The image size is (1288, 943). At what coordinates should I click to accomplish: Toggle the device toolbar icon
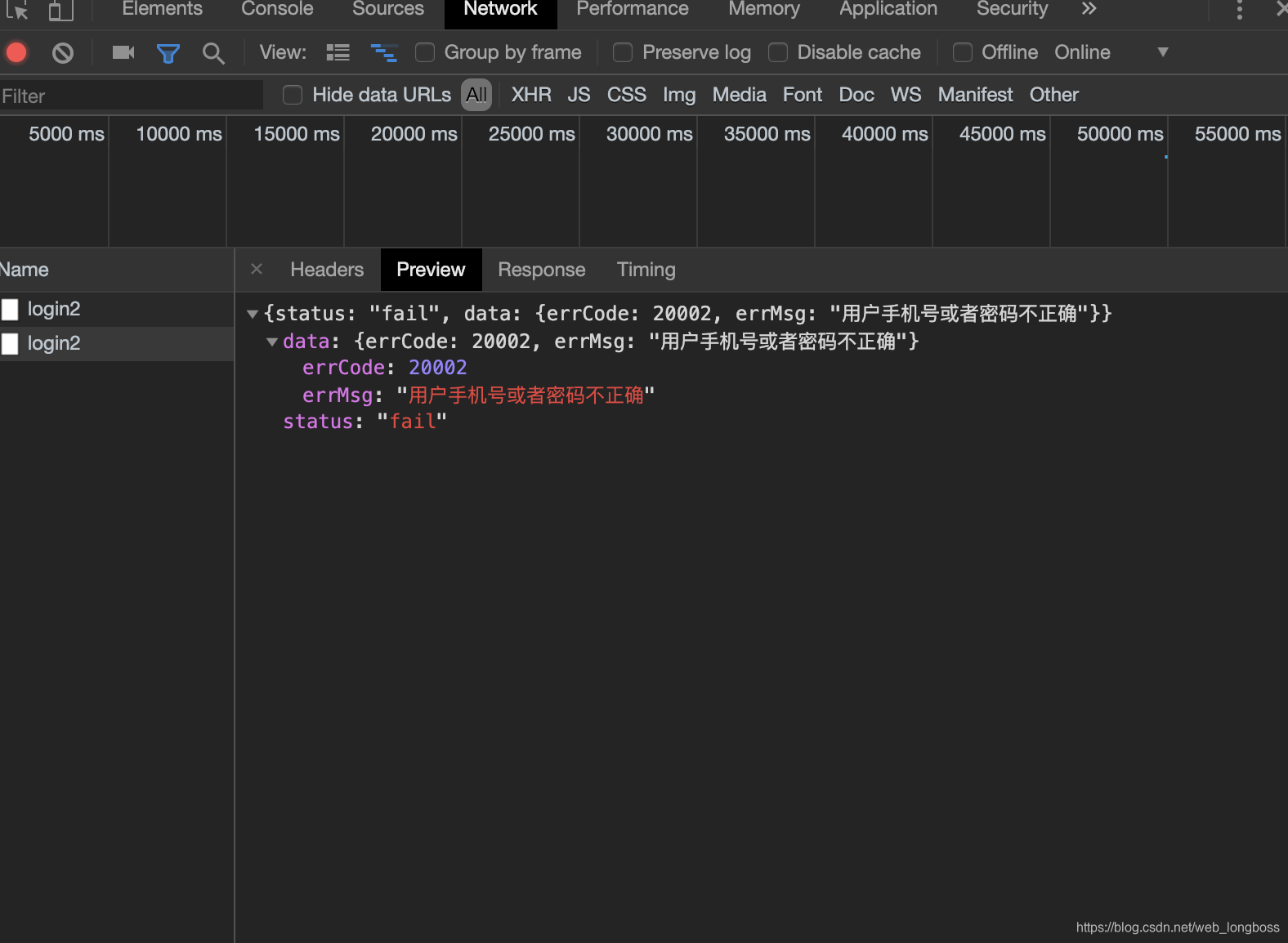pyautogui.click(x=60, y=10)
